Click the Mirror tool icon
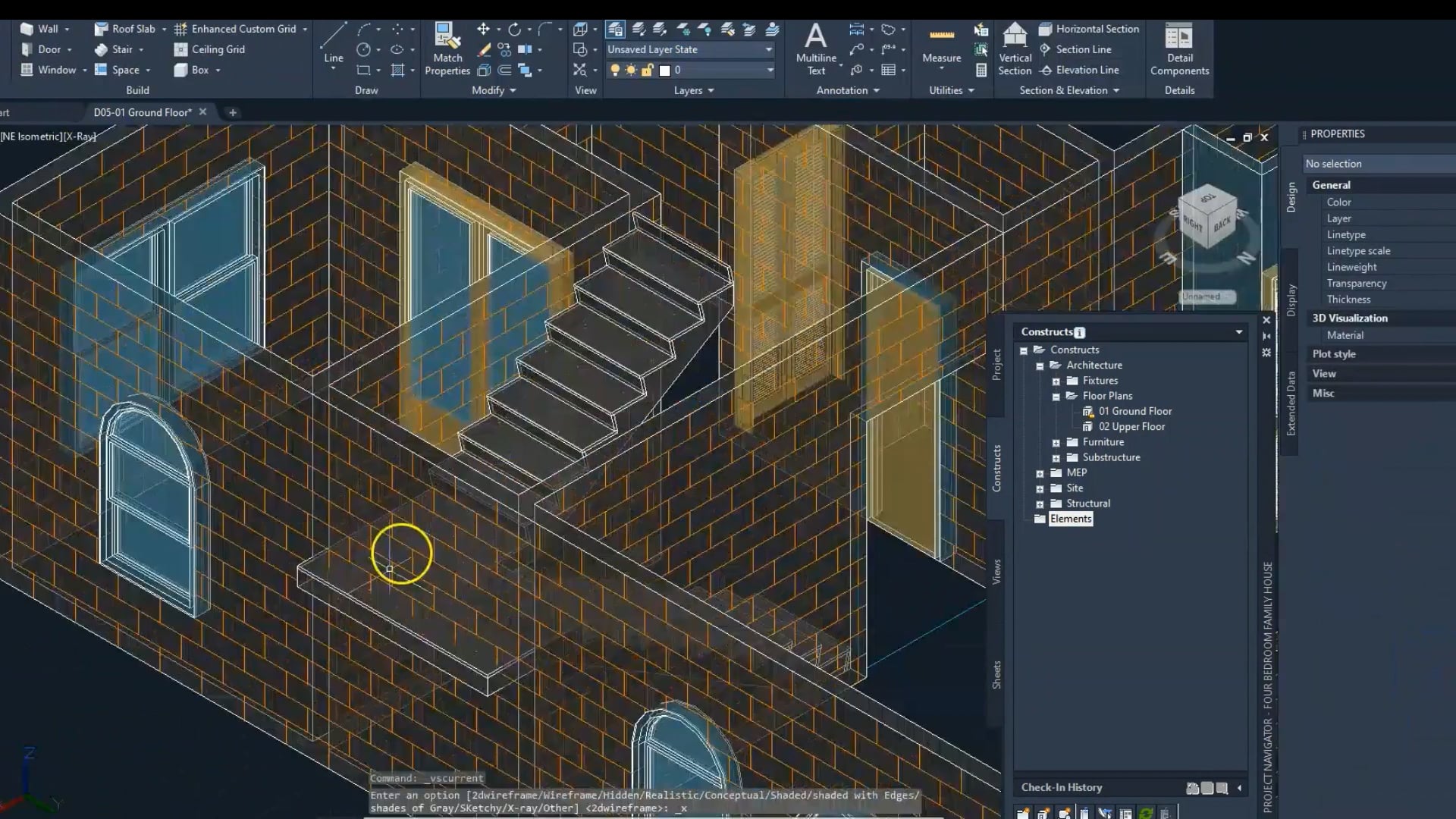Viewport: 1456px width, 819px height. [x=525, y=49]
